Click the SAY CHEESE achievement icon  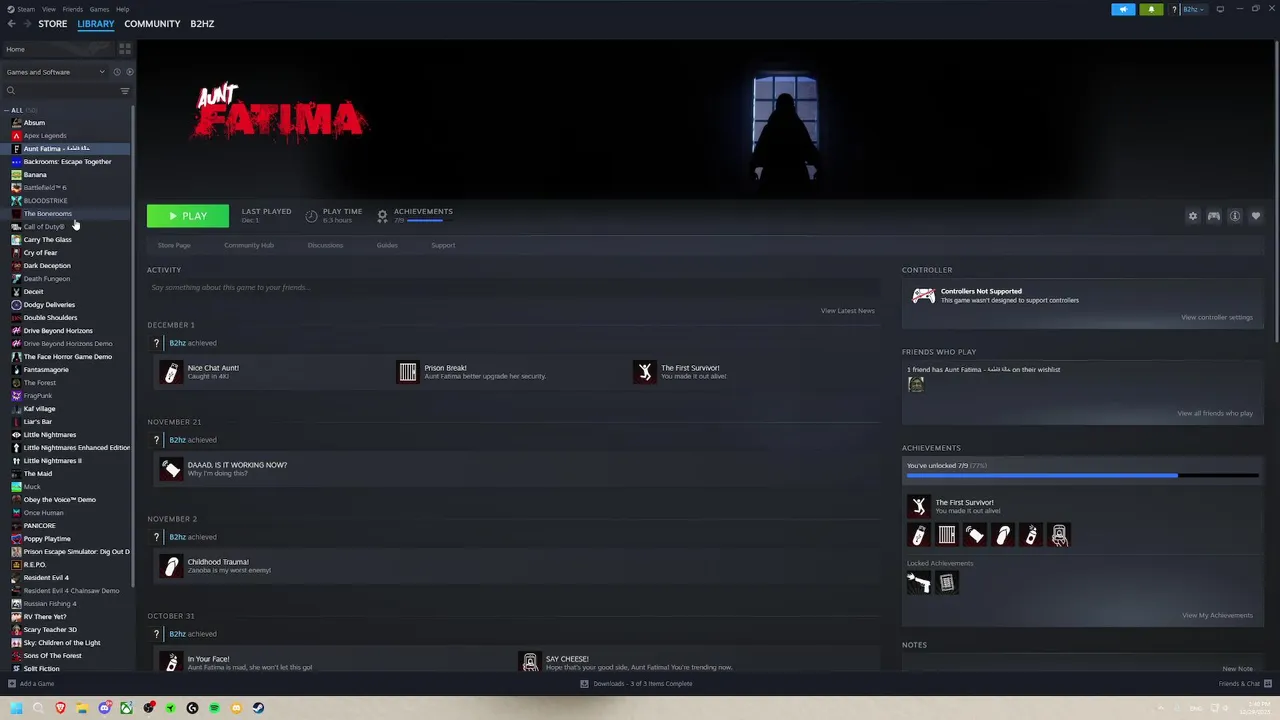click(x=530, y=662)
